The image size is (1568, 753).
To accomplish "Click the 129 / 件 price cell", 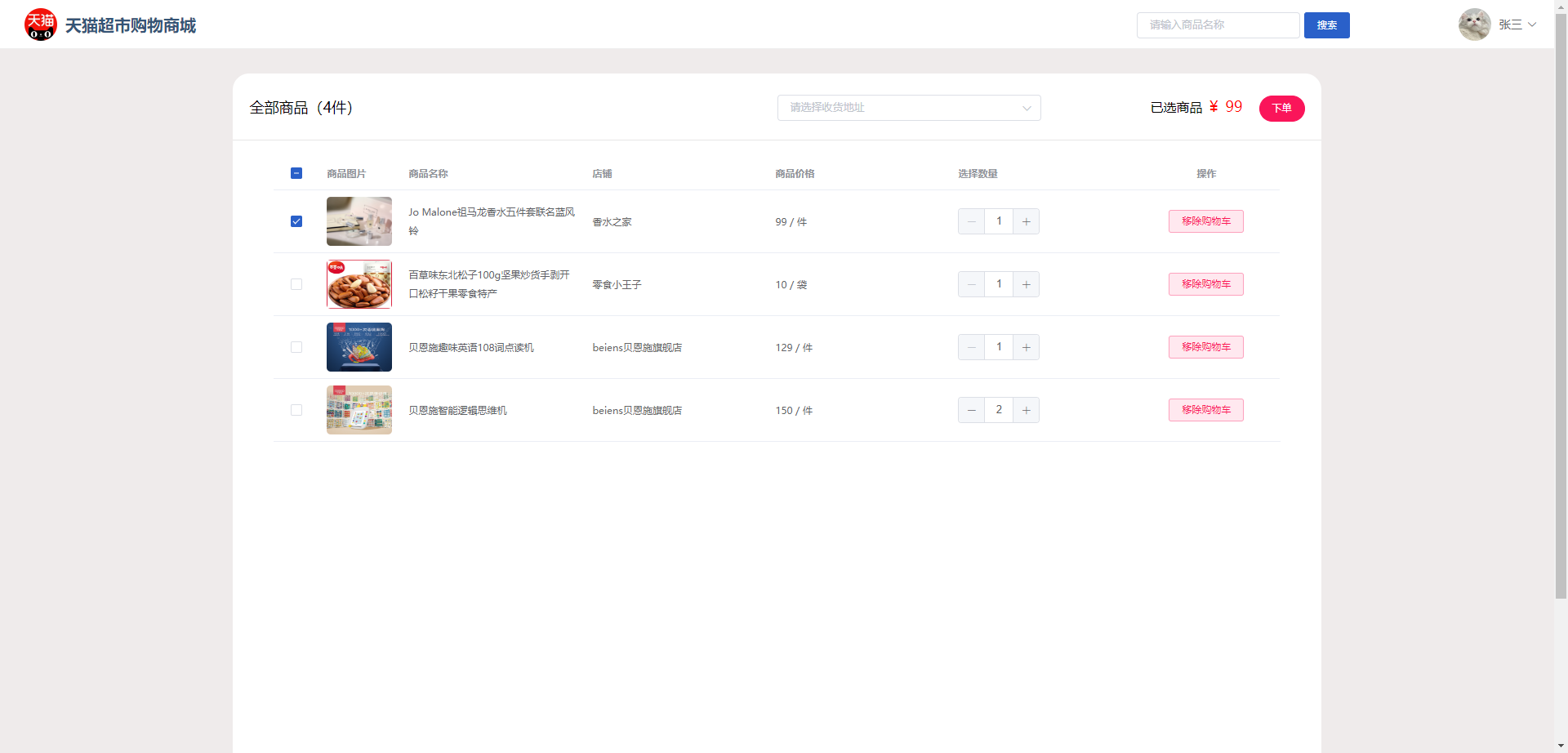I will (x=794, y=347).
